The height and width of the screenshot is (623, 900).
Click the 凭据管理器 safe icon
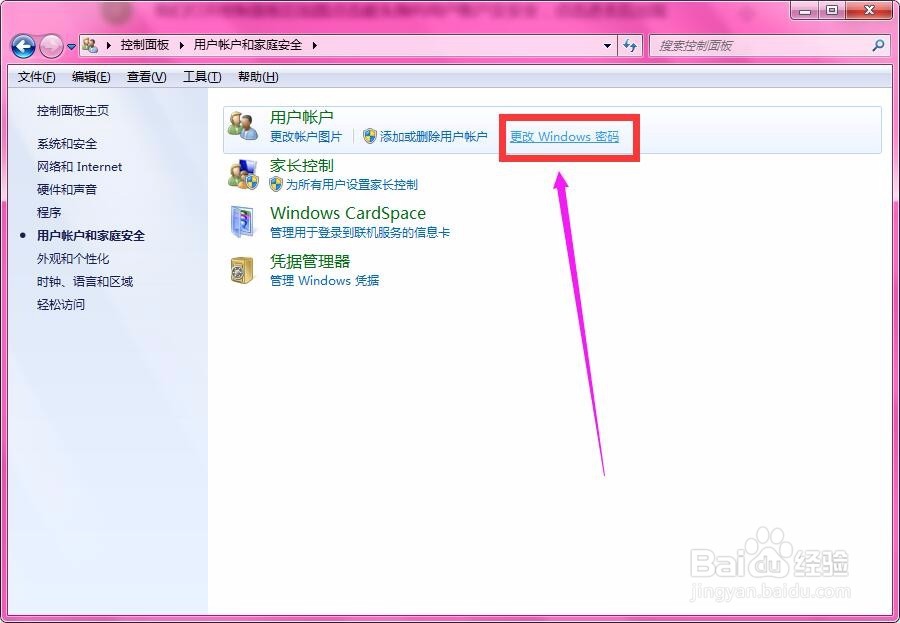[x=242, y=270]
